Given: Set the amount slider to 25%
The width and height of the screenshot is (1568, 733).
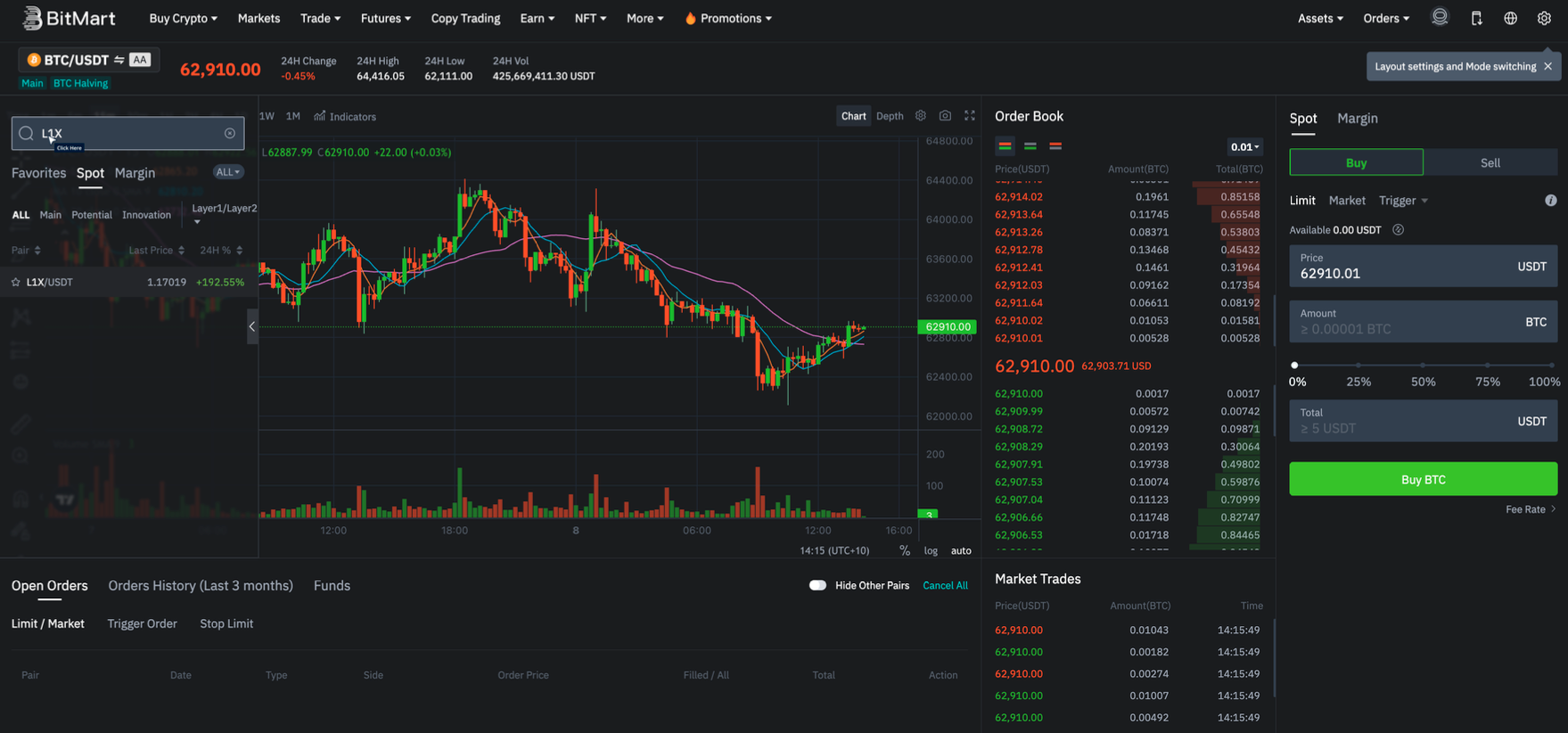Looking at the screenshot, I should [x=1359, y=366].
